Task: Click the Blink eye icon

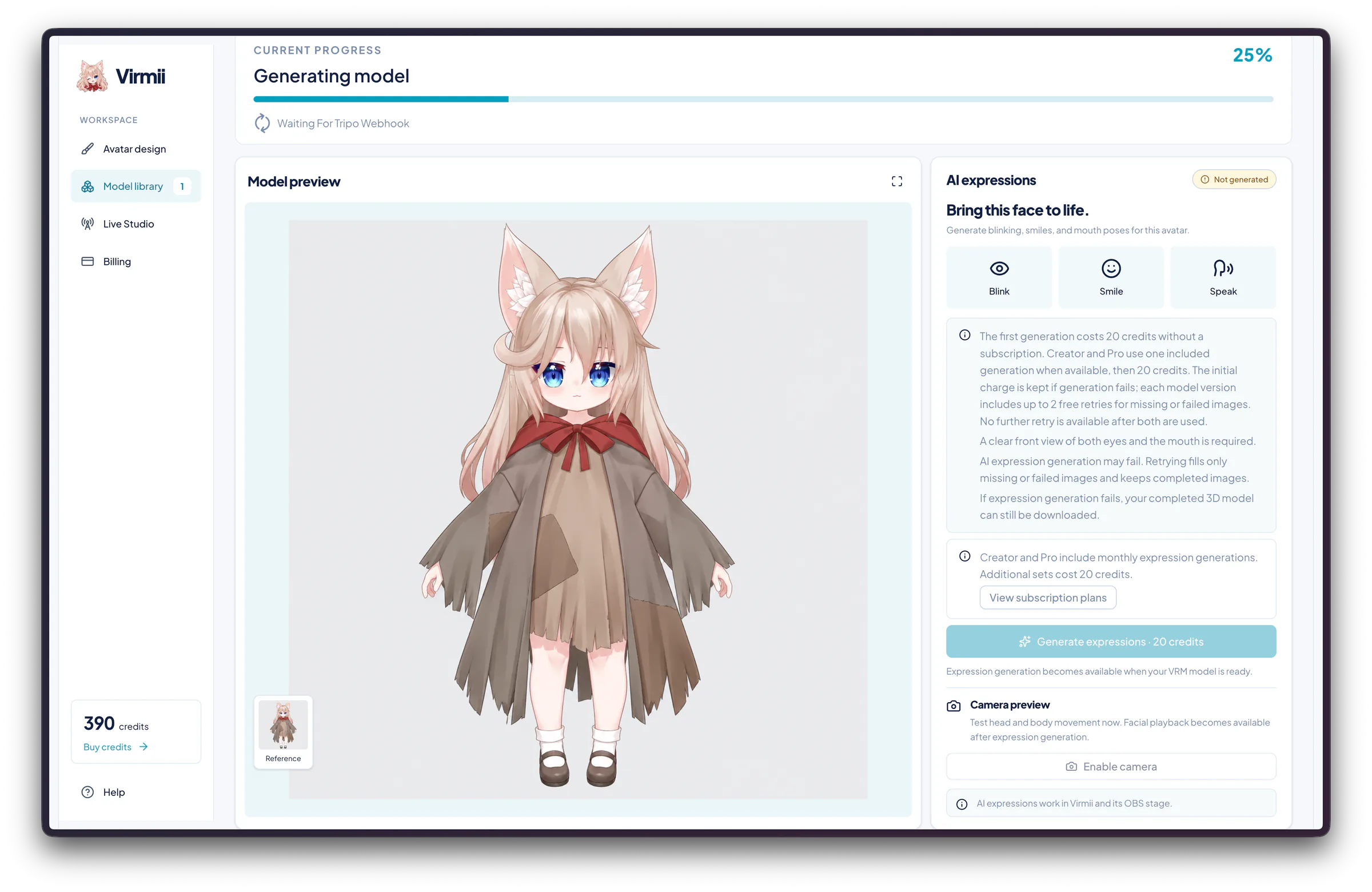Action: 999,269
